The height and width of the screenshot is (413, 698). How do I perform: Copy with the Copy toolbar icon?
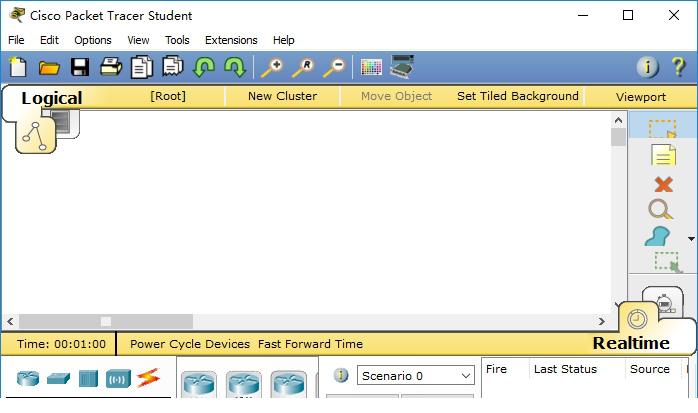point(142,67)
